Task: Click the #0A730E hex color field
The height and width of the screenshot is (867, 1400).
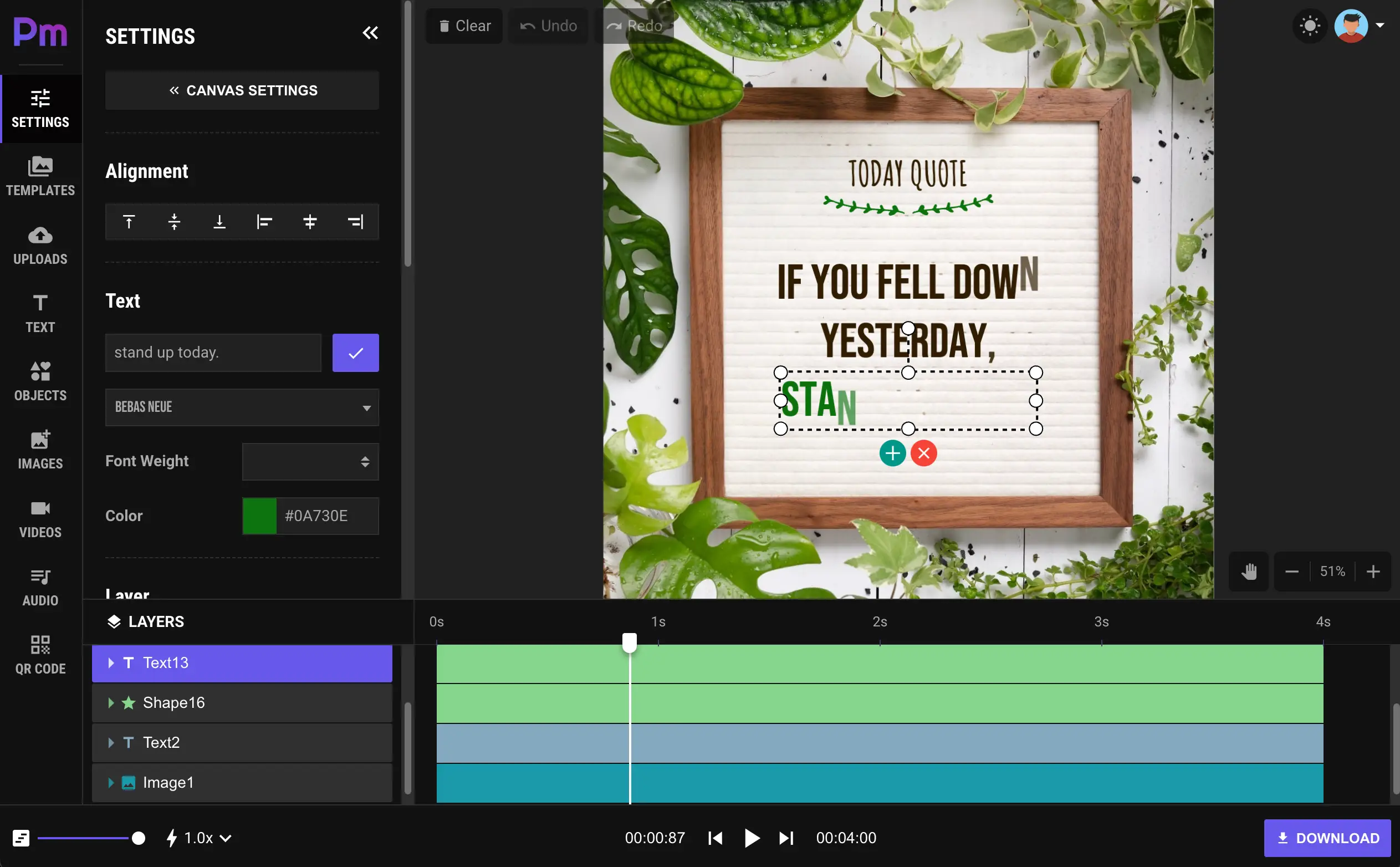Action: (x=328, y=516)
